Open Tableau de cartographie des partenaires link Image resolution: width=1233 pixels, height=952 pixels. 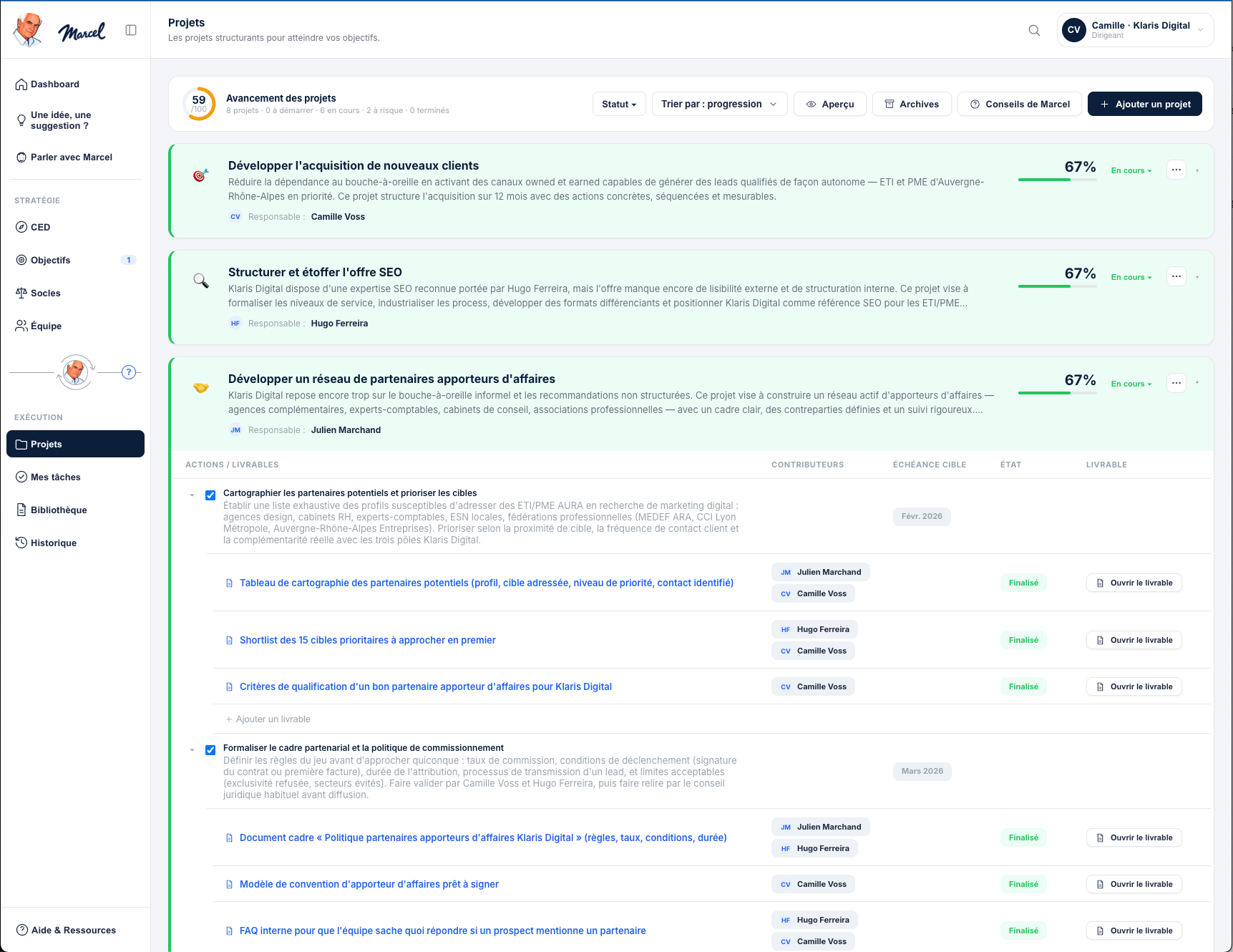[487, 583]
